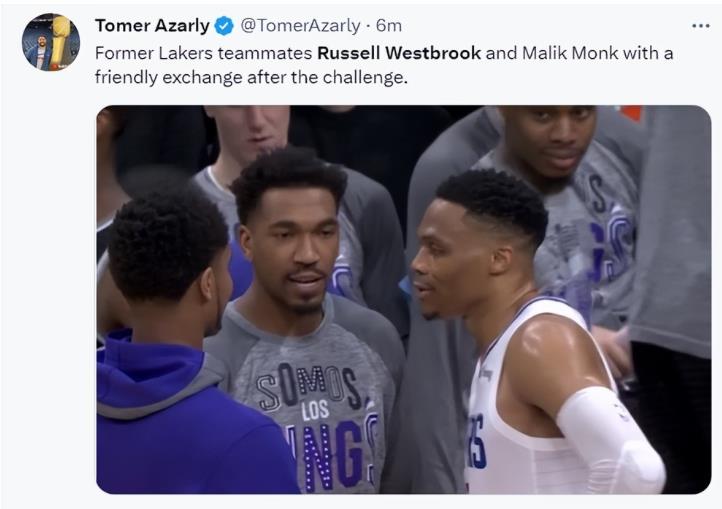Click the words Malik Monk in tweet
The height and width of the screenshot is (509, 722).
(x=570, y=53)
